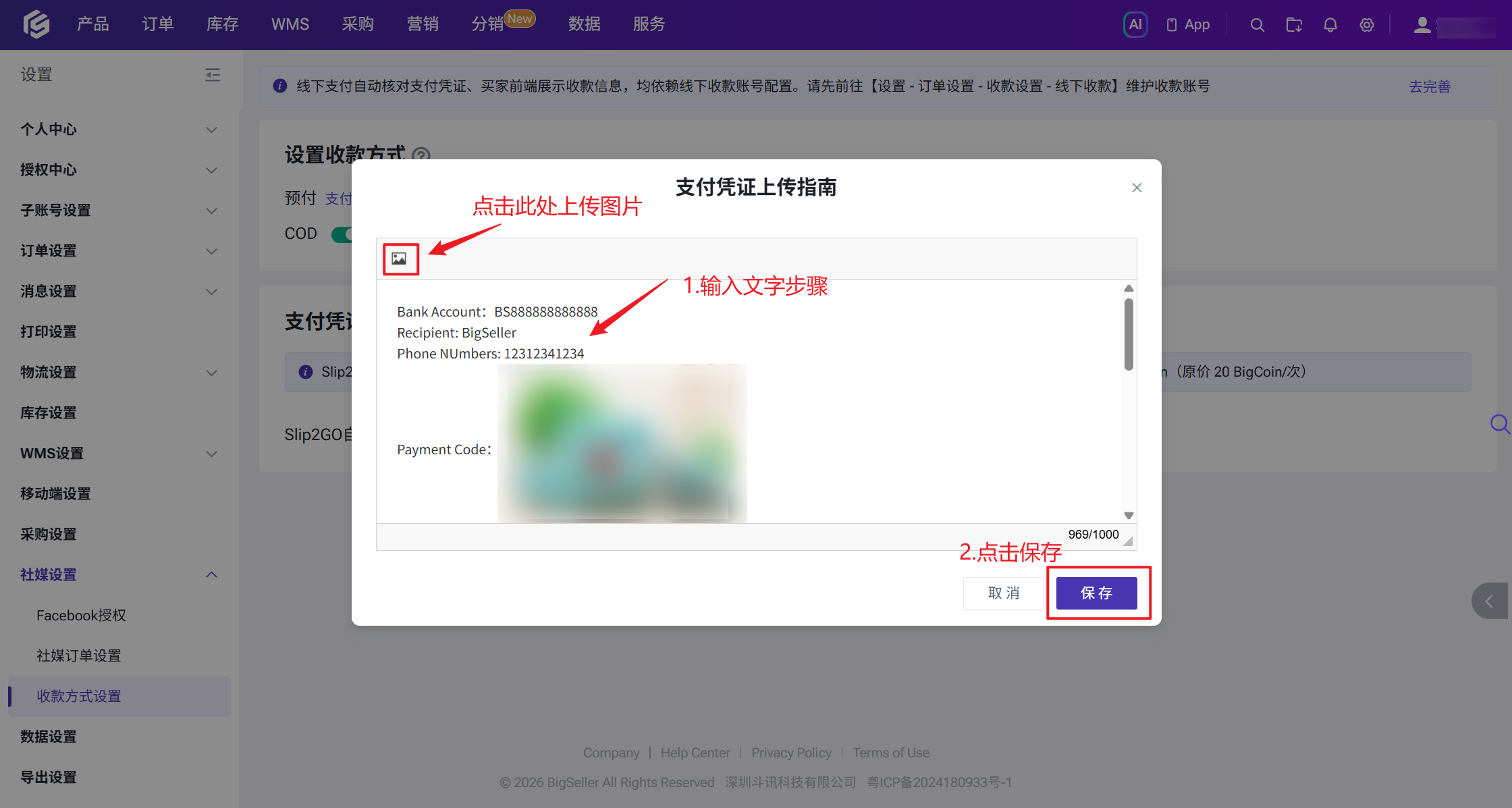Open the AI assistant icon
The width and height of the screenshot is (1512, 808).
(1135, 25)
